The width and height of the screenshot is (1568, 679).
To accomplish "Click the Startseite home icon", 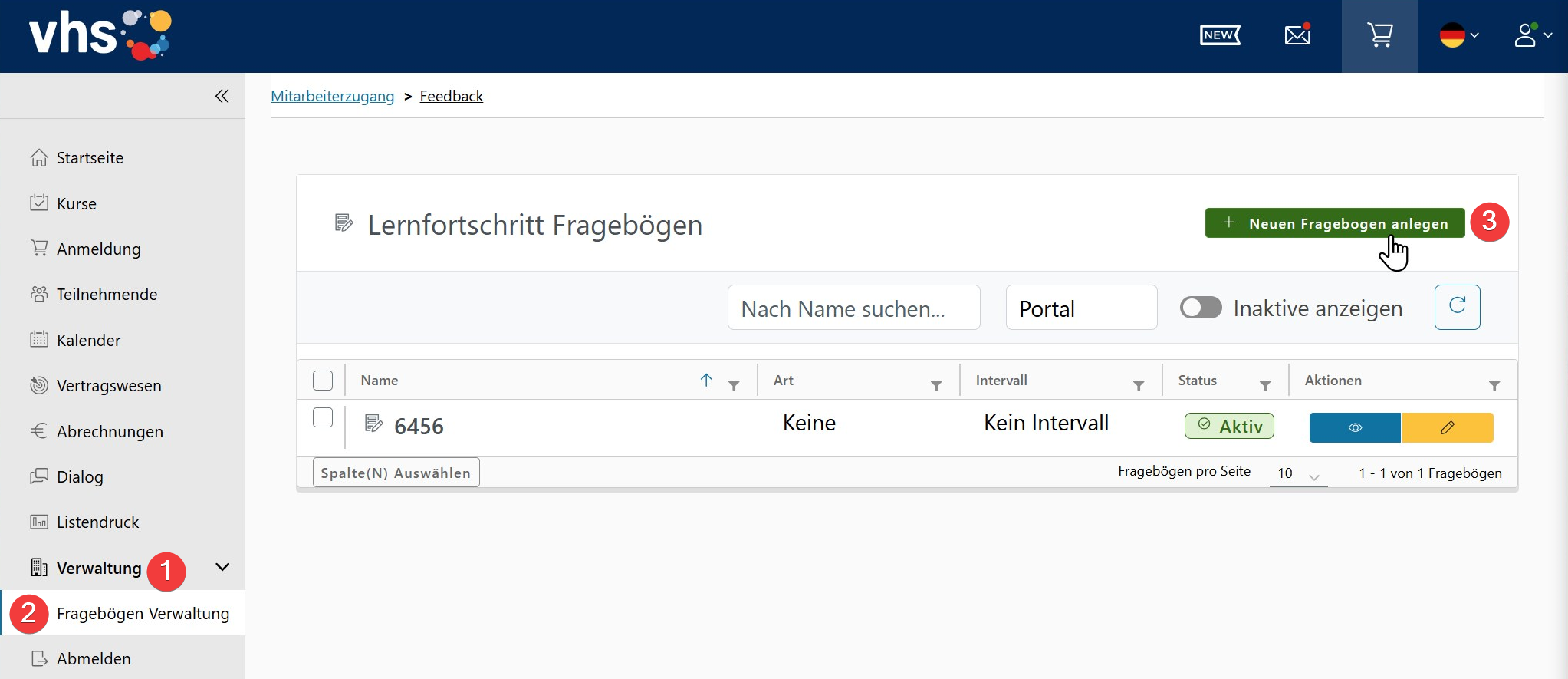I will [39, 157].
